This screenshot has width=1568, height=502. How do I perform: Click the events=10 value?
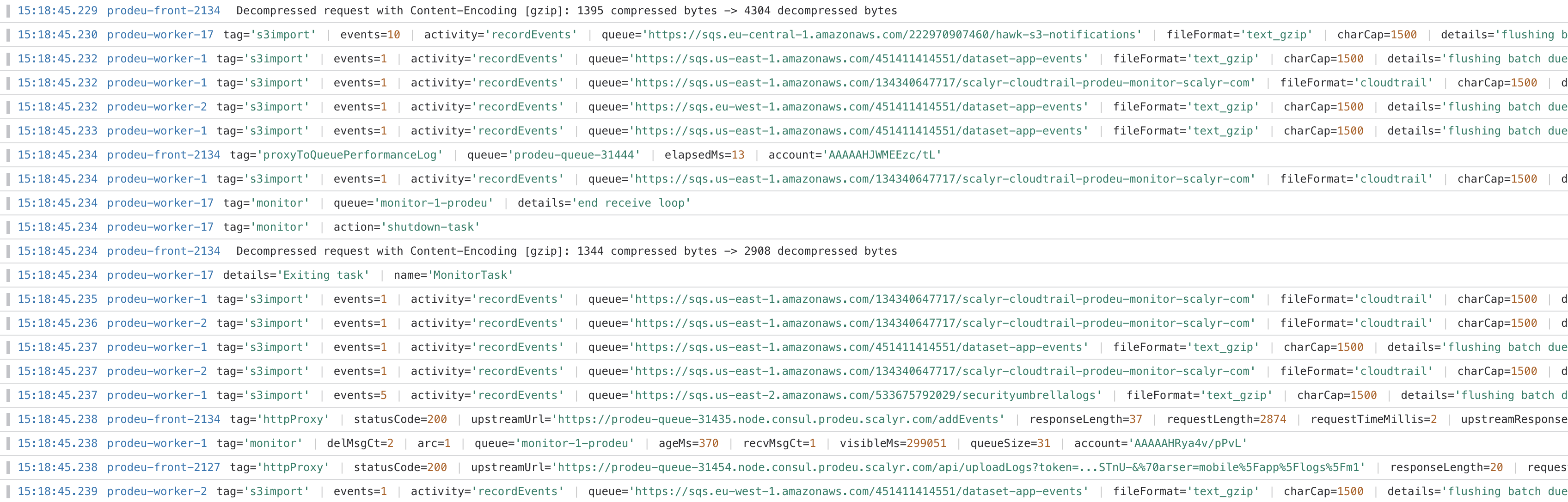coord(394,35)
